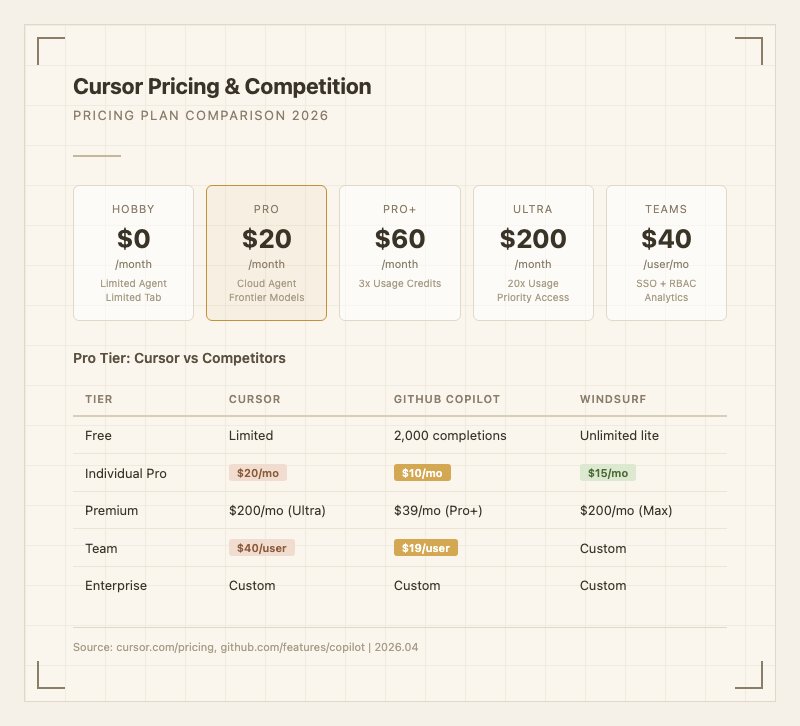The width and height of the screenshot is (800, 726).
Task: Click the "2,000 completions" table cell
Action: 450,436
